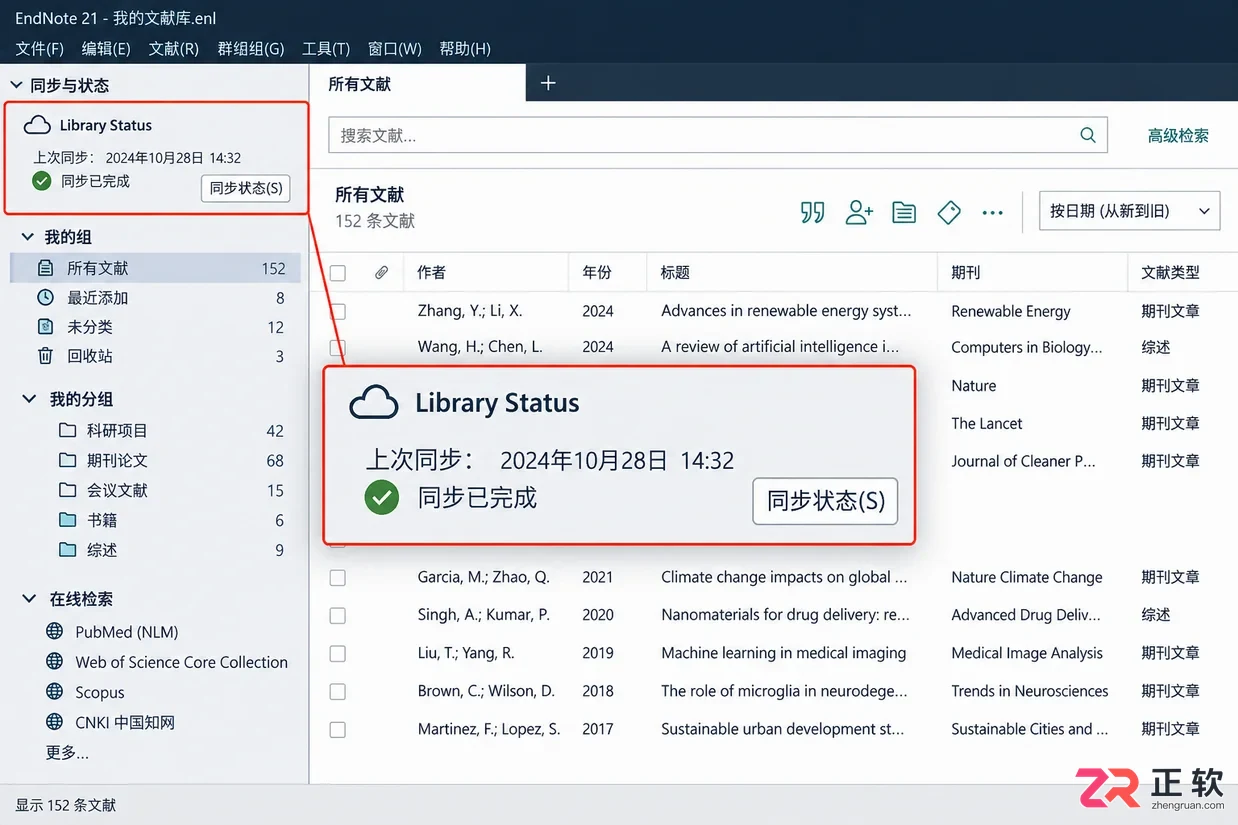
Task: Click the add-to-group folder icon in the toolbar
Action: click(x=904, y=212)
